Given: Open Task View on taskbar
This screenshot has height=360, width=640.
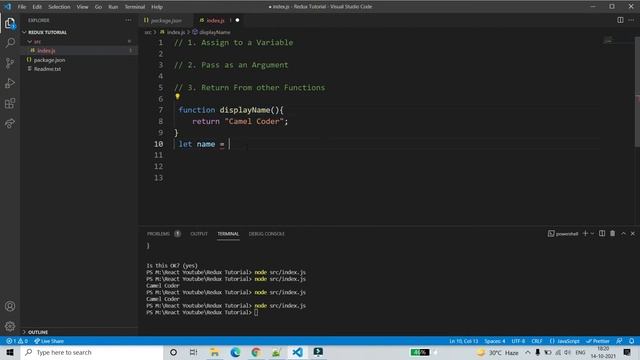Looking at the screenshot, I should [193, 352].
